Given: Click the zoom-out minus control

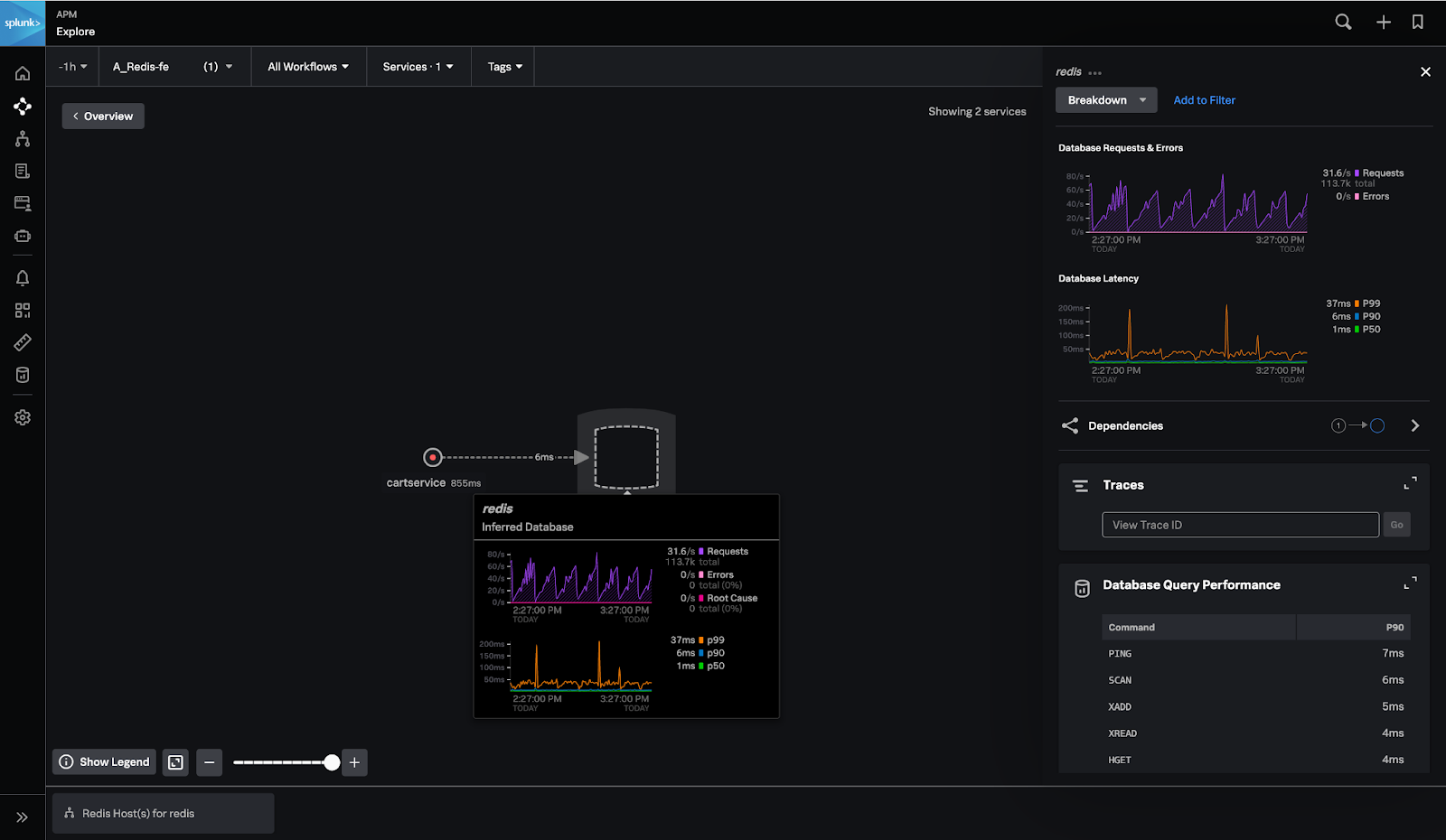Looking at the screenshot, I should (209, 761).
